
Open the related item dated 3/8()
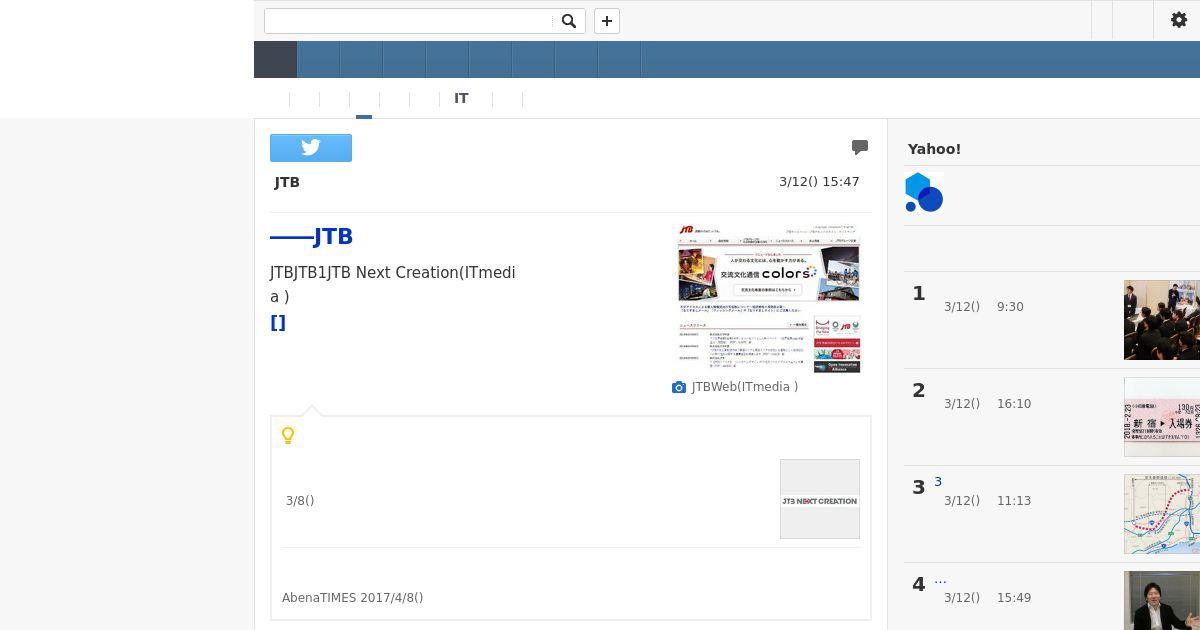[300, 501]
